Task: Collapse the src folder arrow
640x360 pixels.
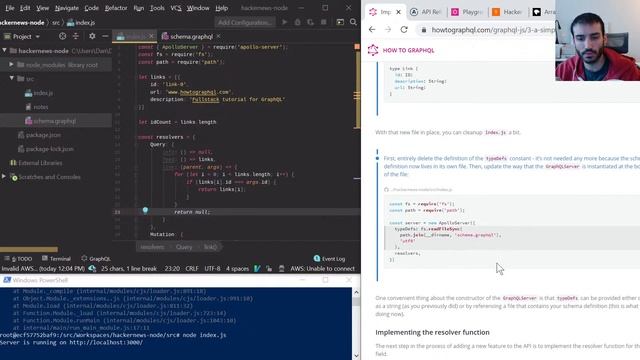Action: click(11, 78)
